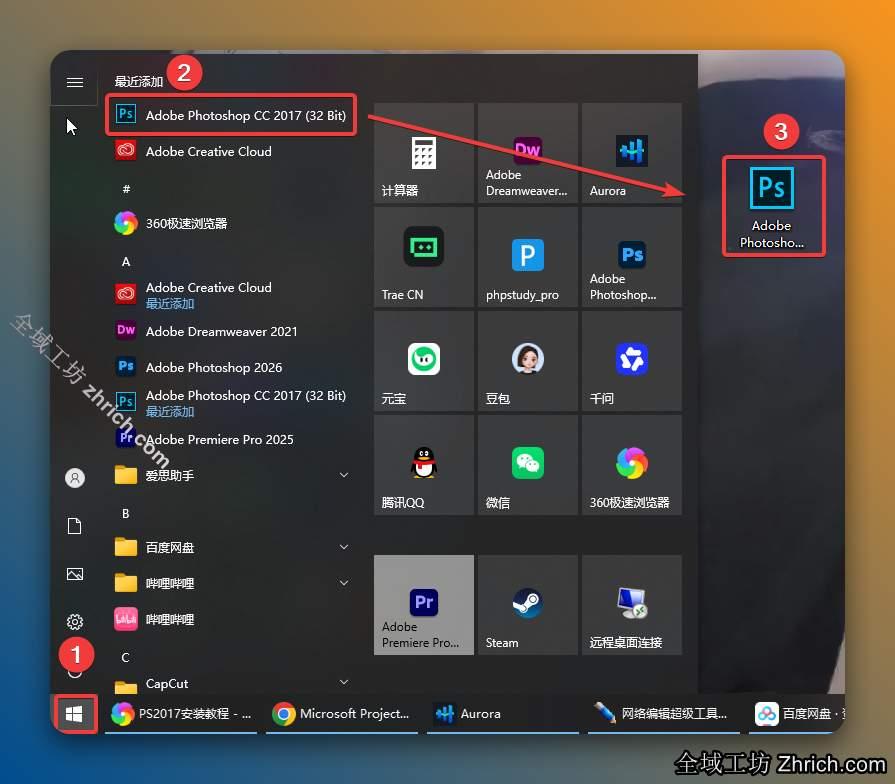Open the 元宝 tile
The width and height of the screenshot is (895, 784).
click(x=424, y=361)
